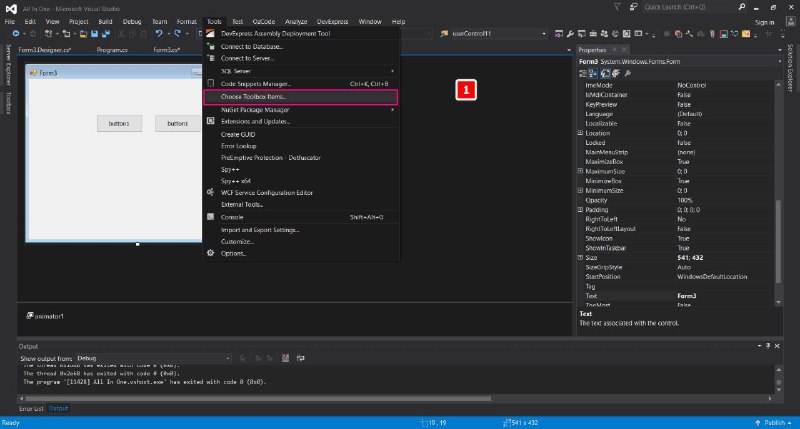Screen dimensions: 800x429
Task: Switch to the Program.cs tab
Action: click(x=112, y=50)
